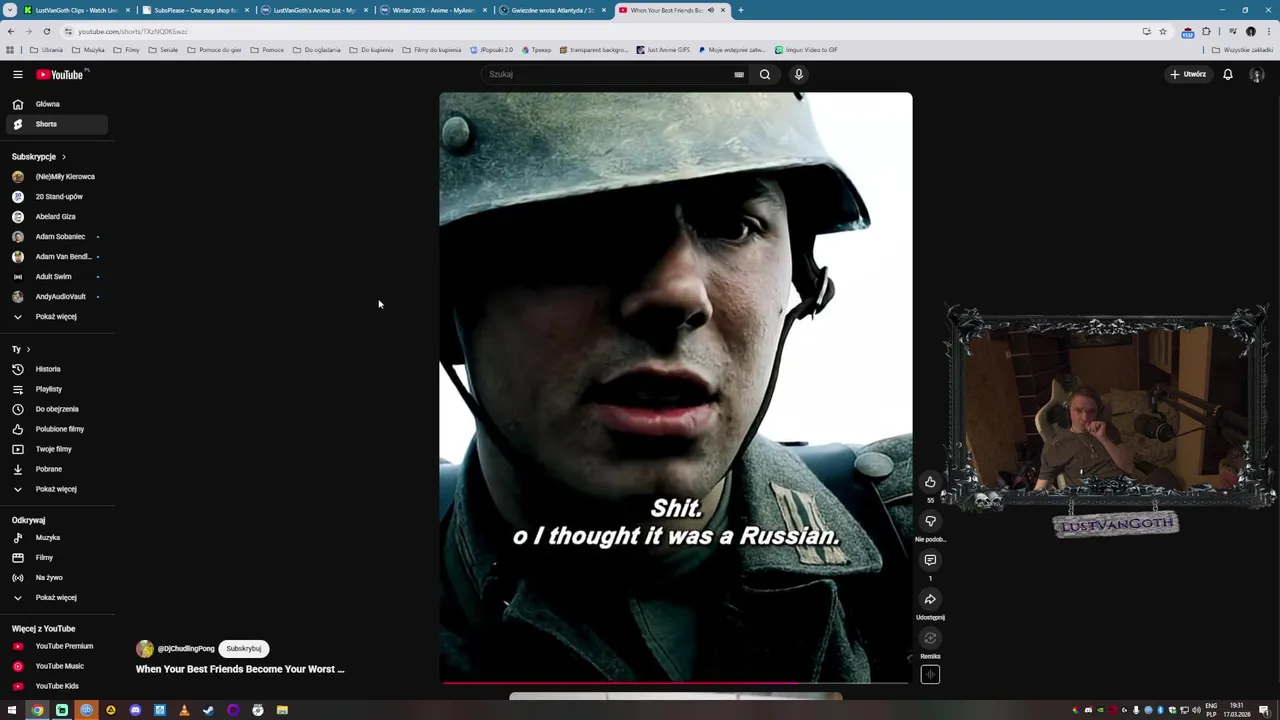Switch to LustVanGoth's Anime List tab
Viewport: 1280px width, 720px height.
[x=315, y=10]
